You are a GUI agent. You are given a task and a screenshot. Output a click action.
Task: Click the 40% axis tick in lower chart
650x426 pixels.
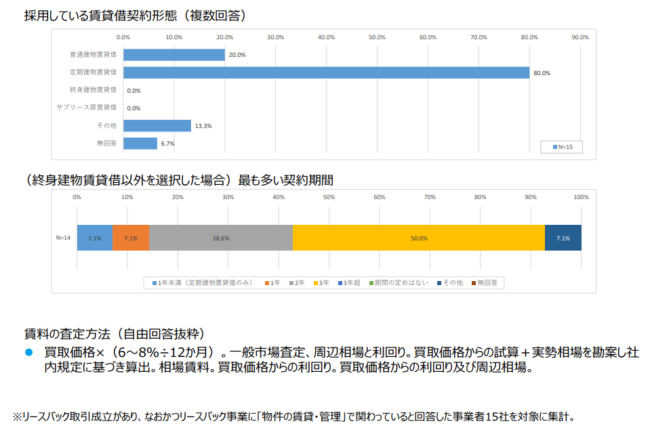[x=279, y=197]
